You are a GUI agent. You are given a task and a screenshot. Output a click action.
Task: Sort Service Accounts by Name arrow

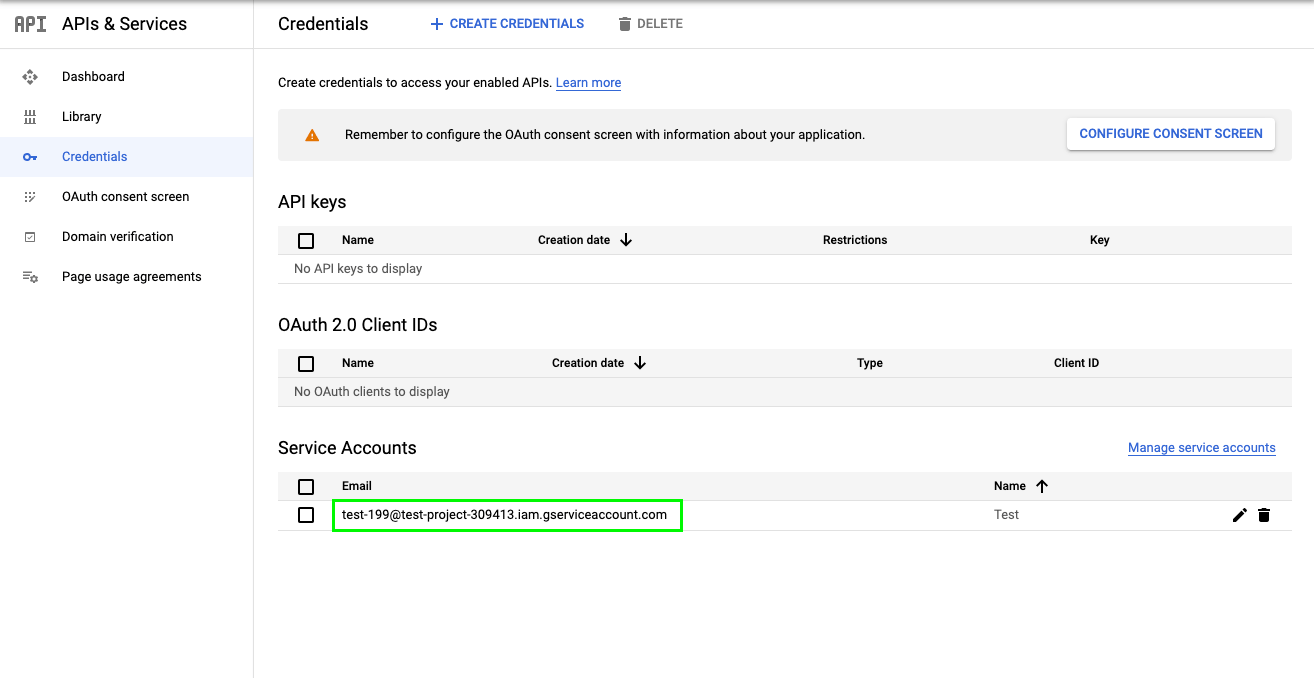[1042, 486]
